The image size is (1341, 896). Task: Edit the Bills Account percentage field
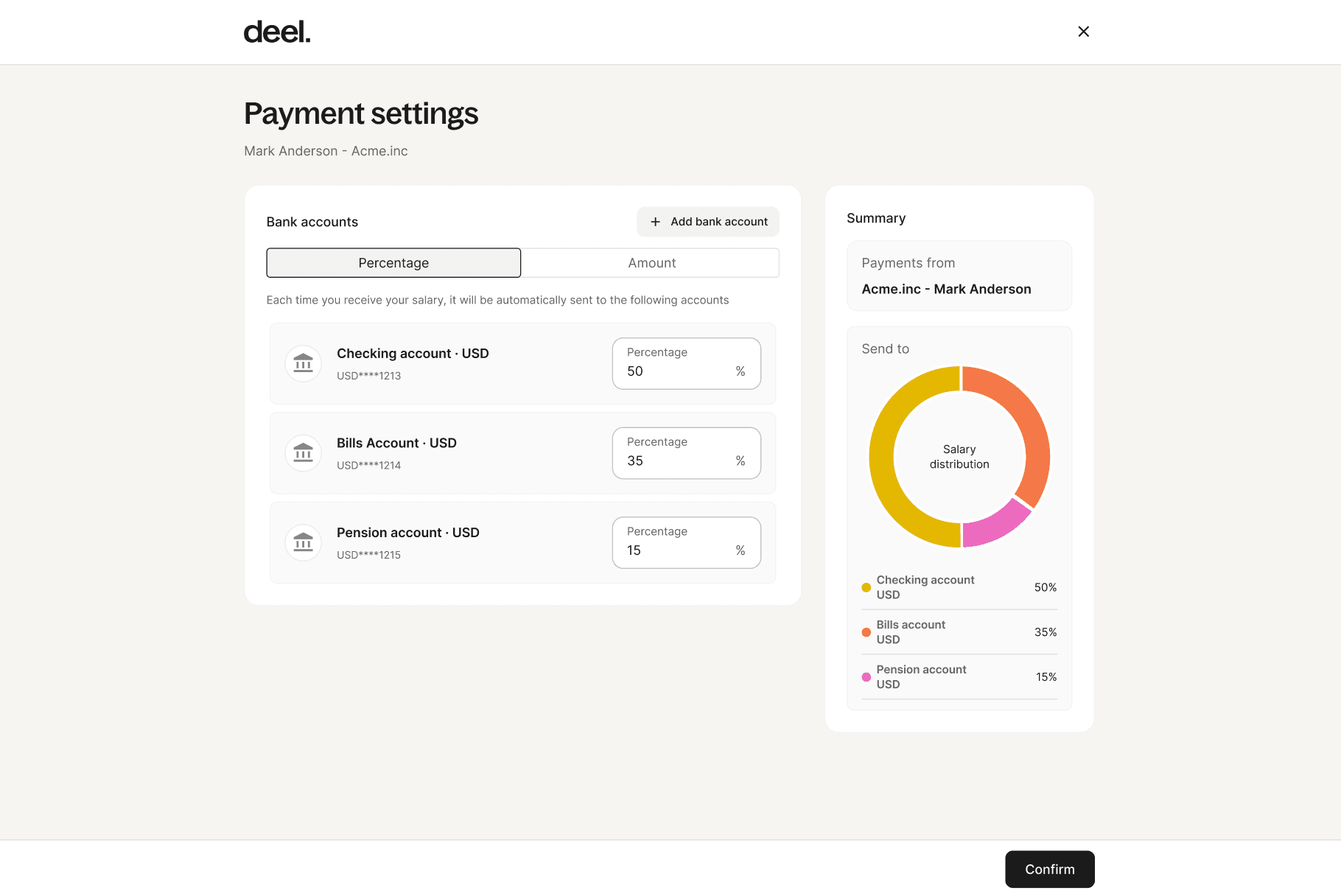(x=687, y=453)
